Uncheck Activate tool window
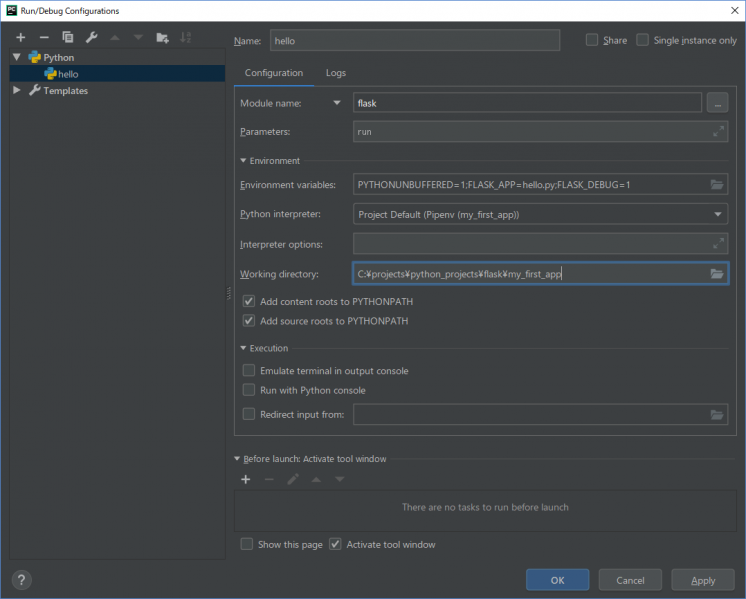Screen dimensions: 746x599 [335, 544]
